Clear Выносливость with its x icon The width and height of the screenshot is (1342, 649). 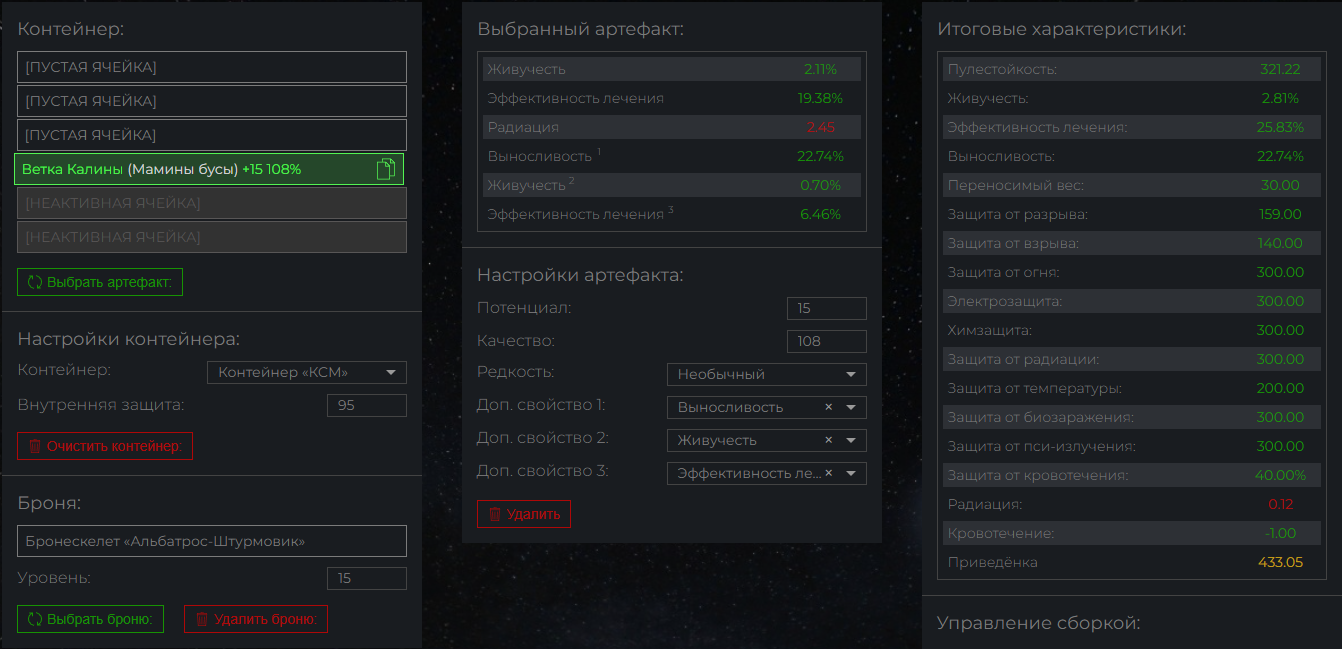pyautogui.click(x=828, y=407)
